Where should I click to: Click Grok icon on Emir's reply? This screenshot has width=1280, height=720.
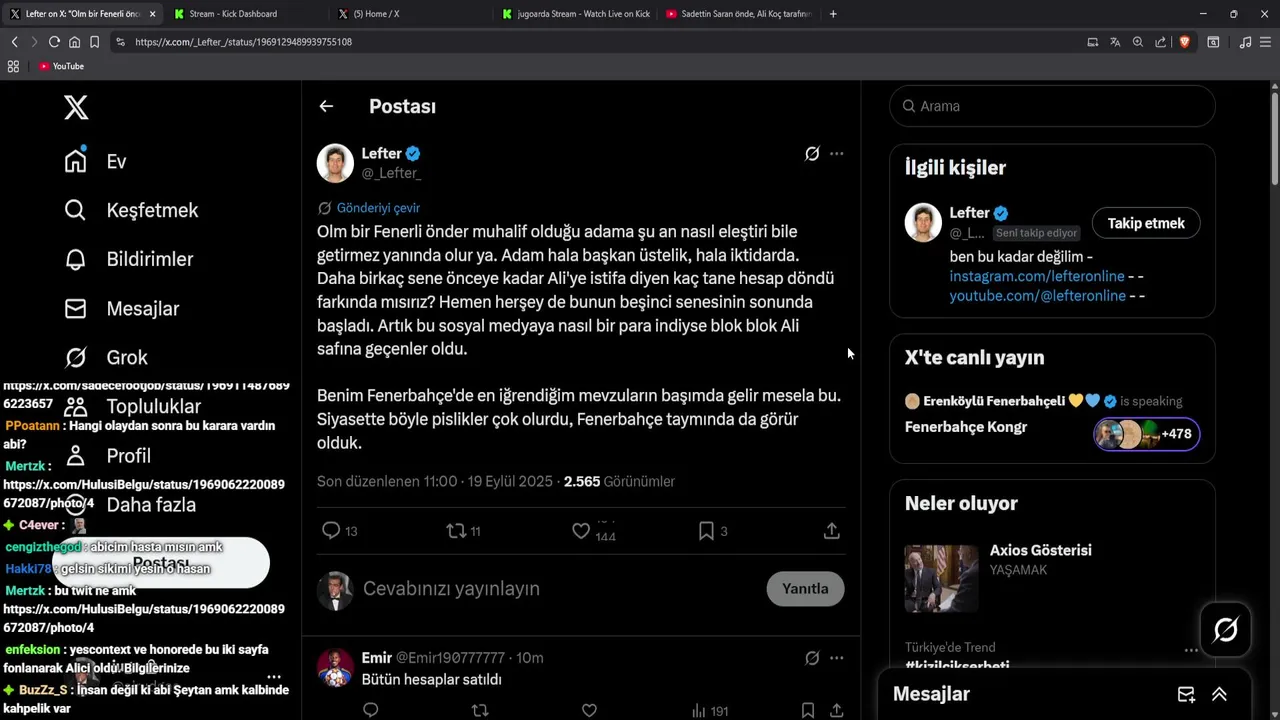(x=812, y=657)
